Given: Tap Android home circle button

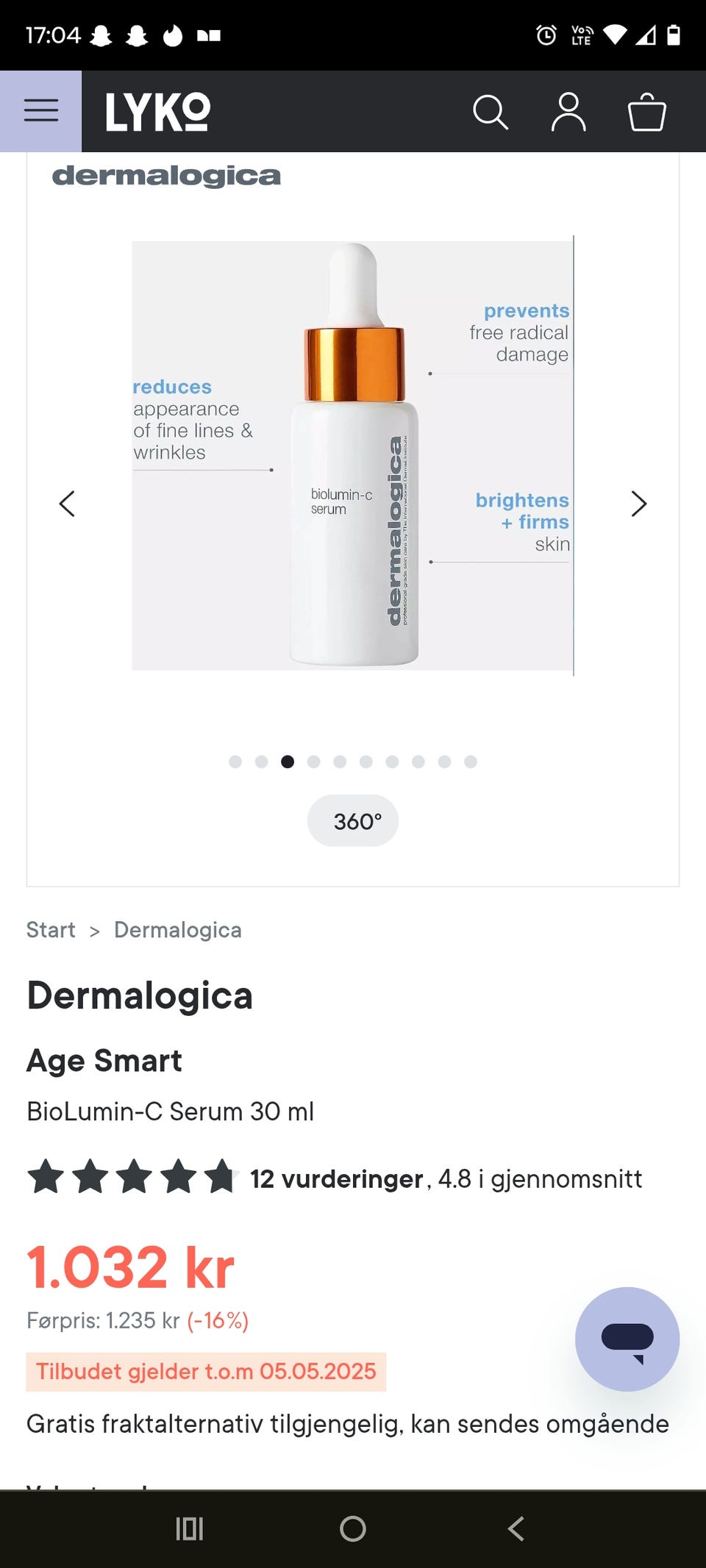Looking at the screenshot, I should pos(353,1529).
